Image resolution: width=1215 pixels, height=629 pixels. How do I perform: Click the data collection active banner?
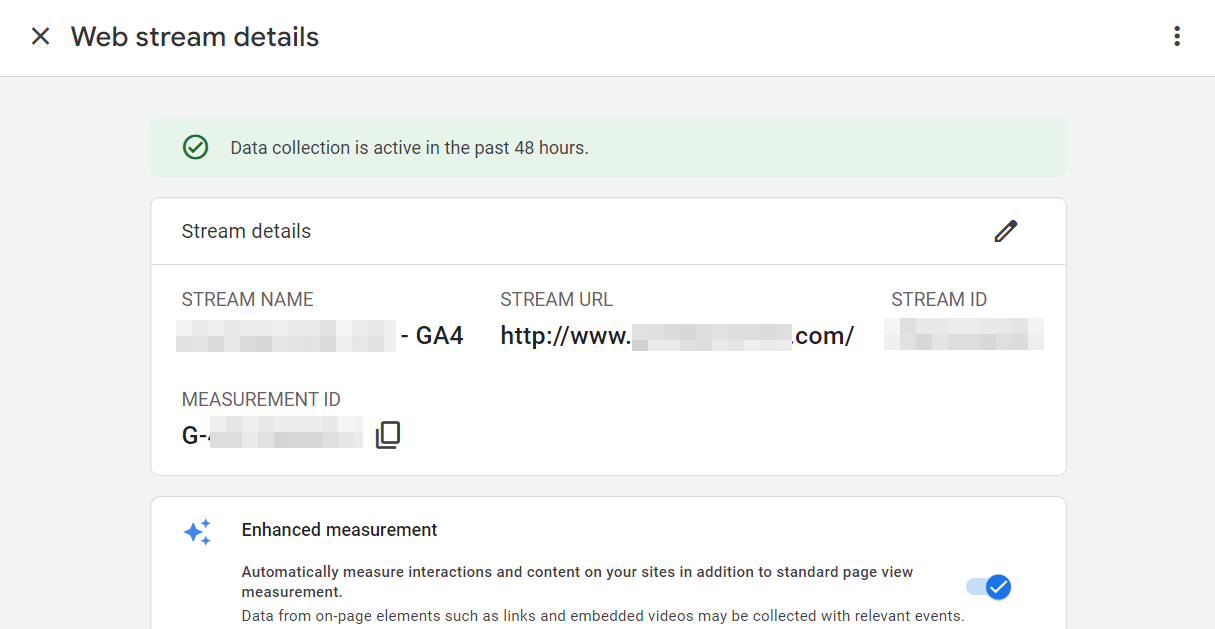click(608, 147)
